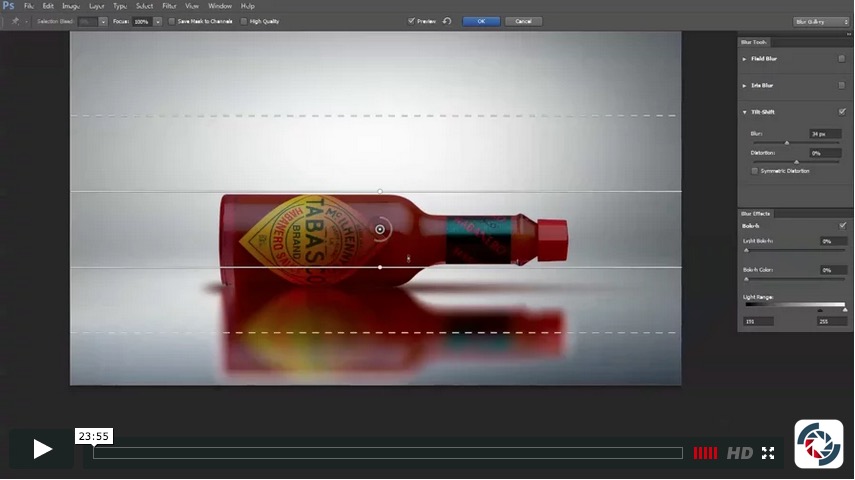
Task: Open the Focus percentage dropdown
Action: point(158,22)
